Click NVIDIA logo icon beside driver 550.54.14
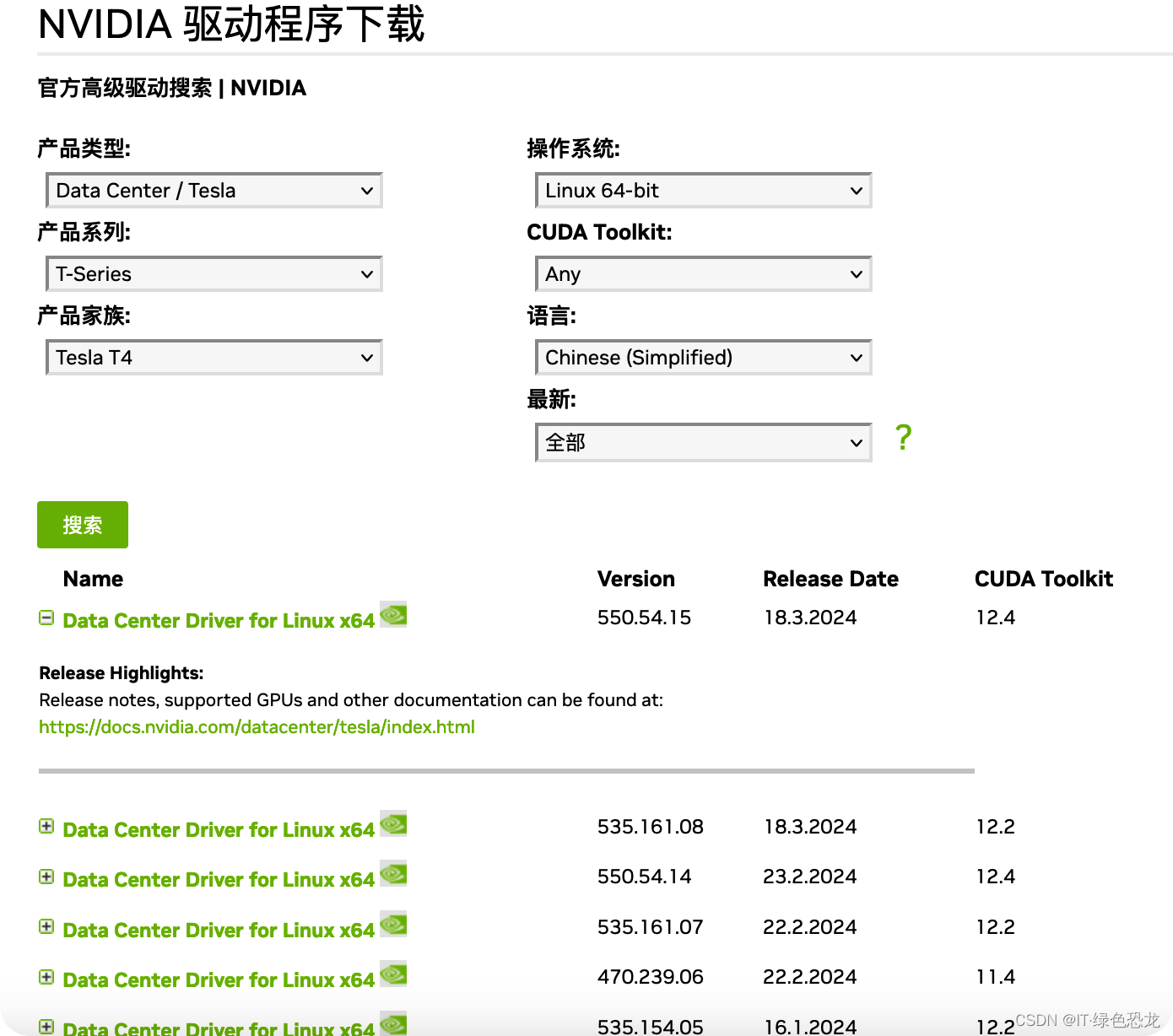1173x1036 pixels. (x=393, y=874)
